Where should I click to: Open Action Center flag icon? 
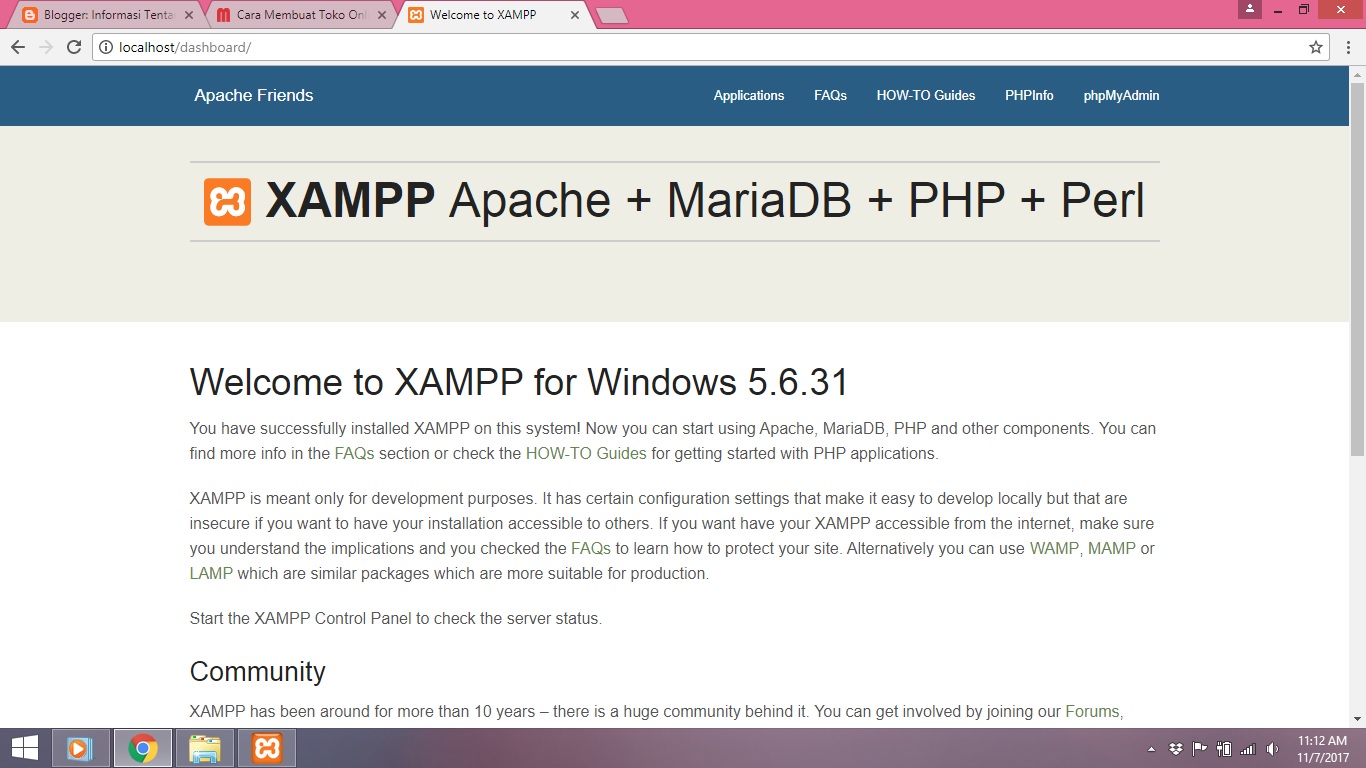click(1200, 749)
